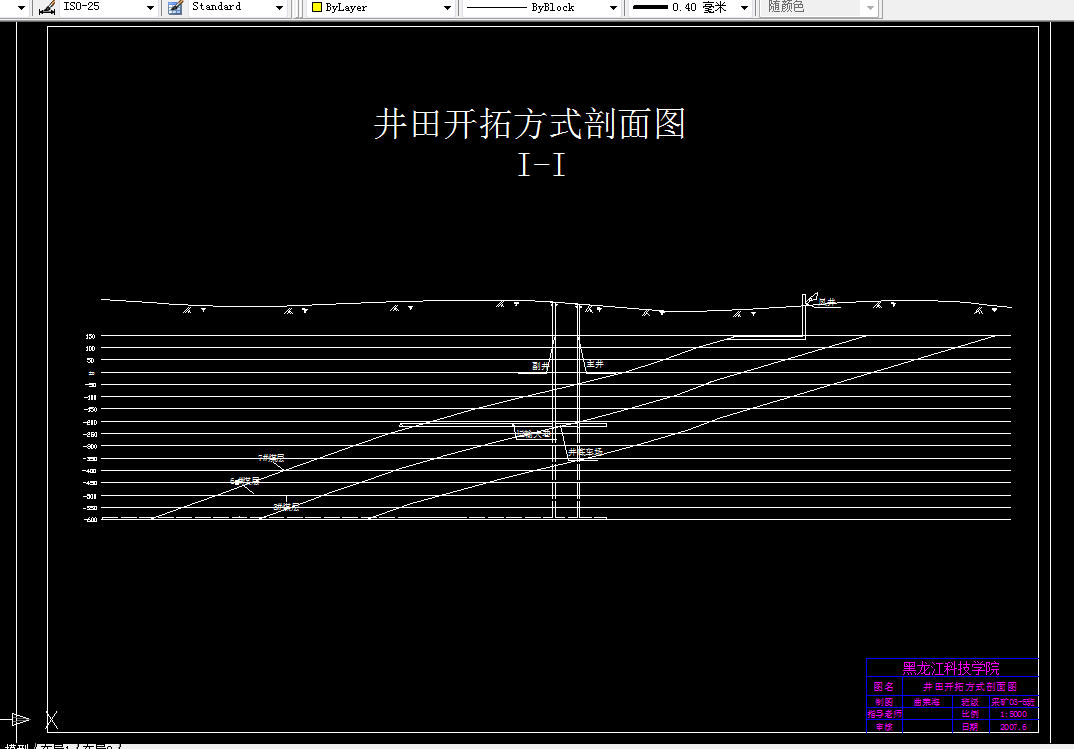This screenshot has width=1074, height=749.
Task: Open the ByBlock linetype dropdown
Action: (x=613, y=8)
